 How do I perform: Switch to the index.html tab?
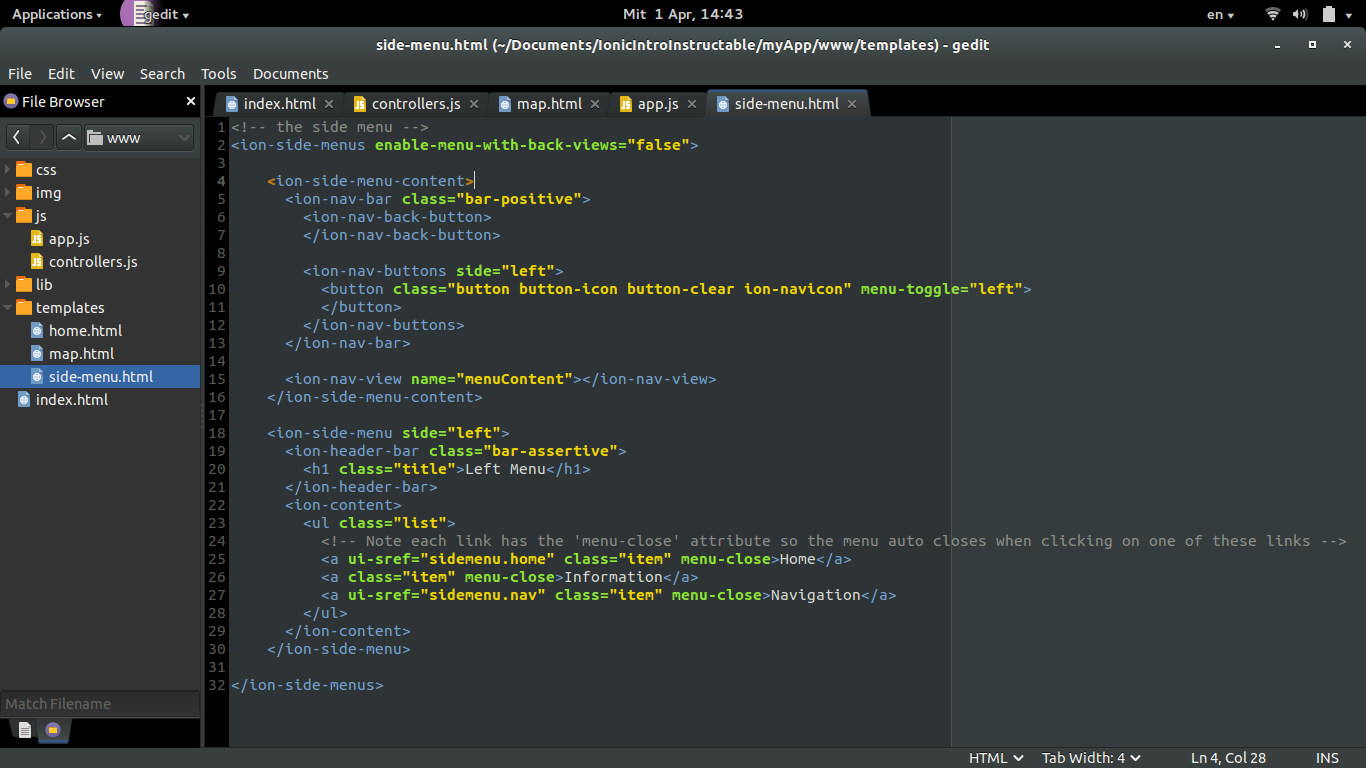[279, 104]
